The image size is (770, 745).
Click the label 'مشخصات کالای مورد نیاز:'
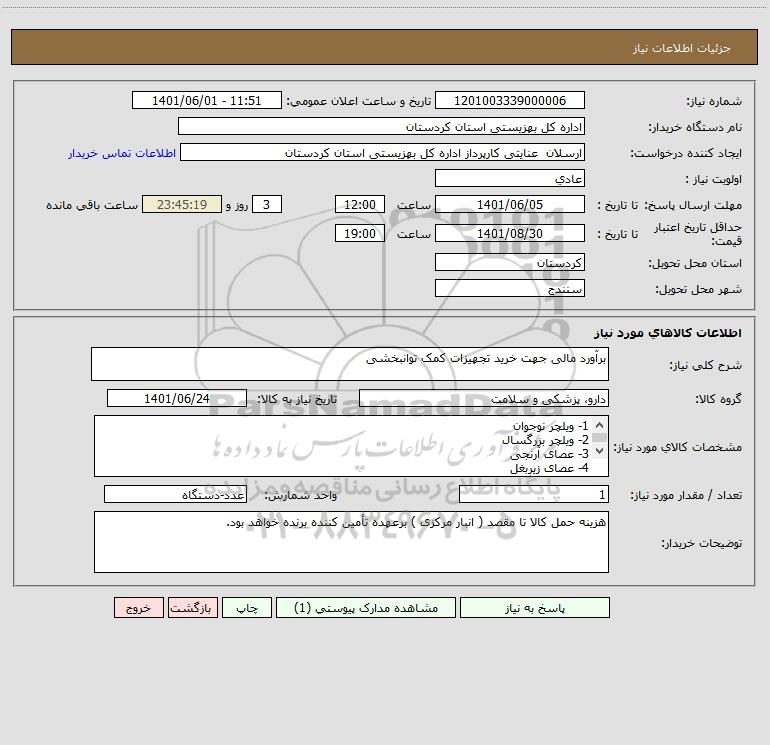click(678, 447)
